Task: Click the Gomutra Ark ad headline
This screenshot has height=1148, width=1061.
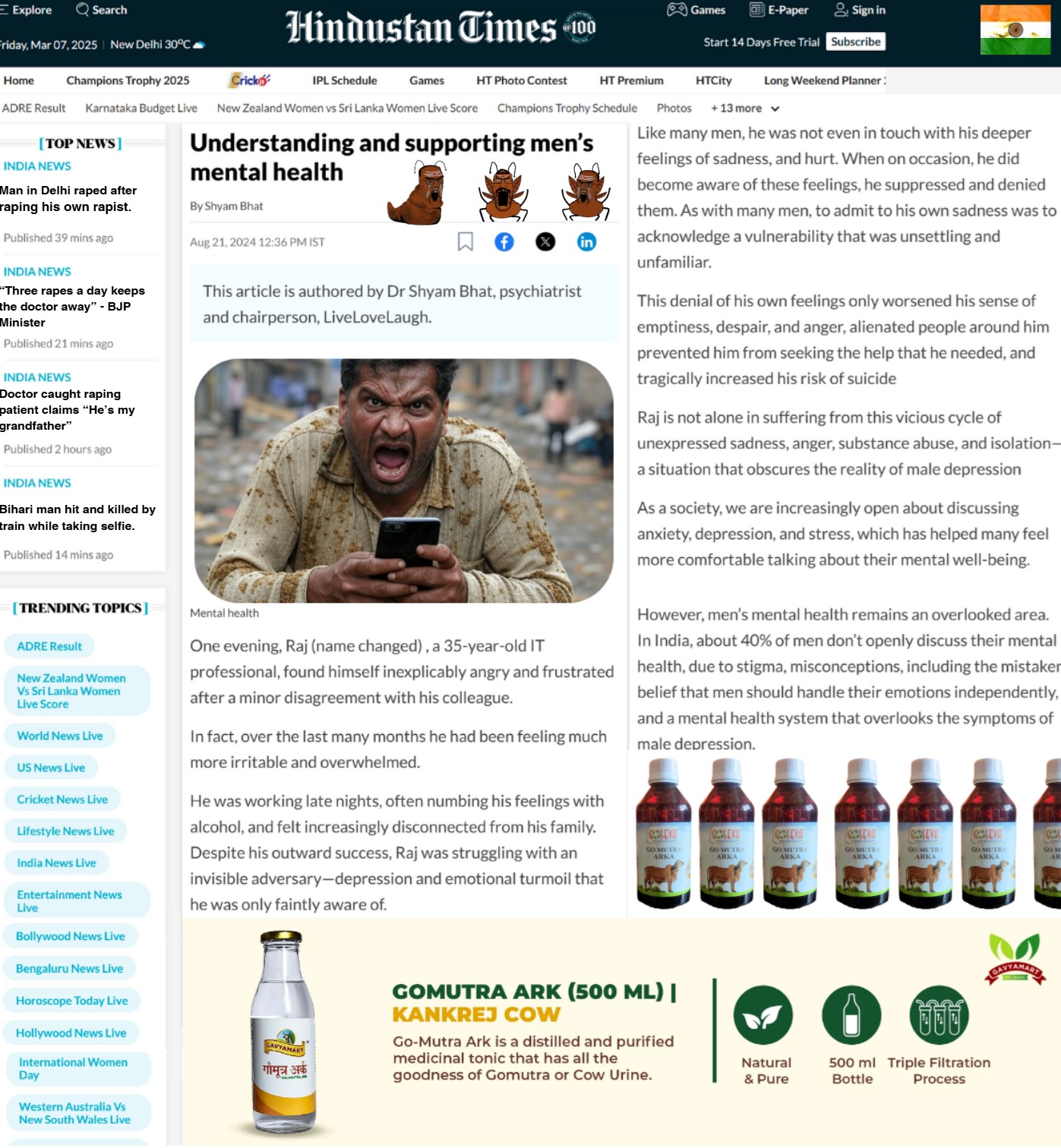Action: [x=534, y=1003]
